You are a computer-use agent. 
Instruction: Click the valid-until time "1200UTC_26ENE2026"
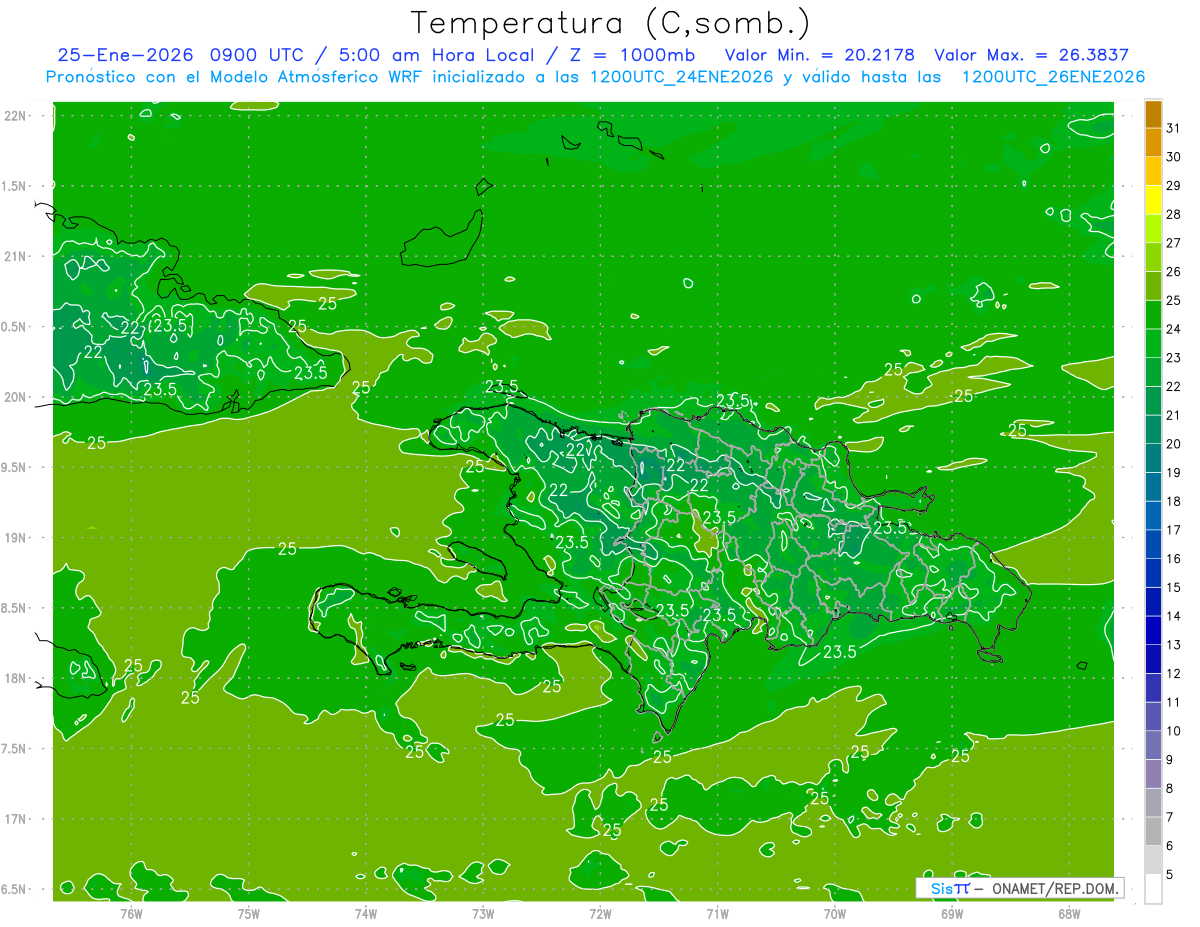pyautogui.click(x=1053, y=77)
